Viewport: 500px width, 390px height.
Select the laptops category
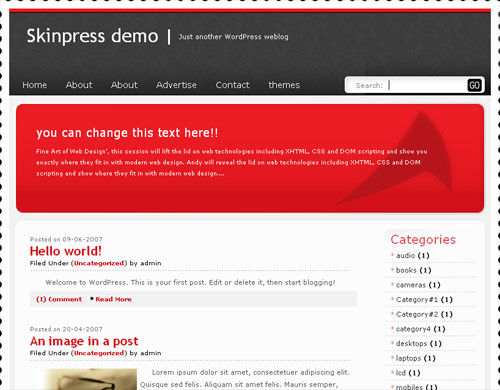click(408, 358)
